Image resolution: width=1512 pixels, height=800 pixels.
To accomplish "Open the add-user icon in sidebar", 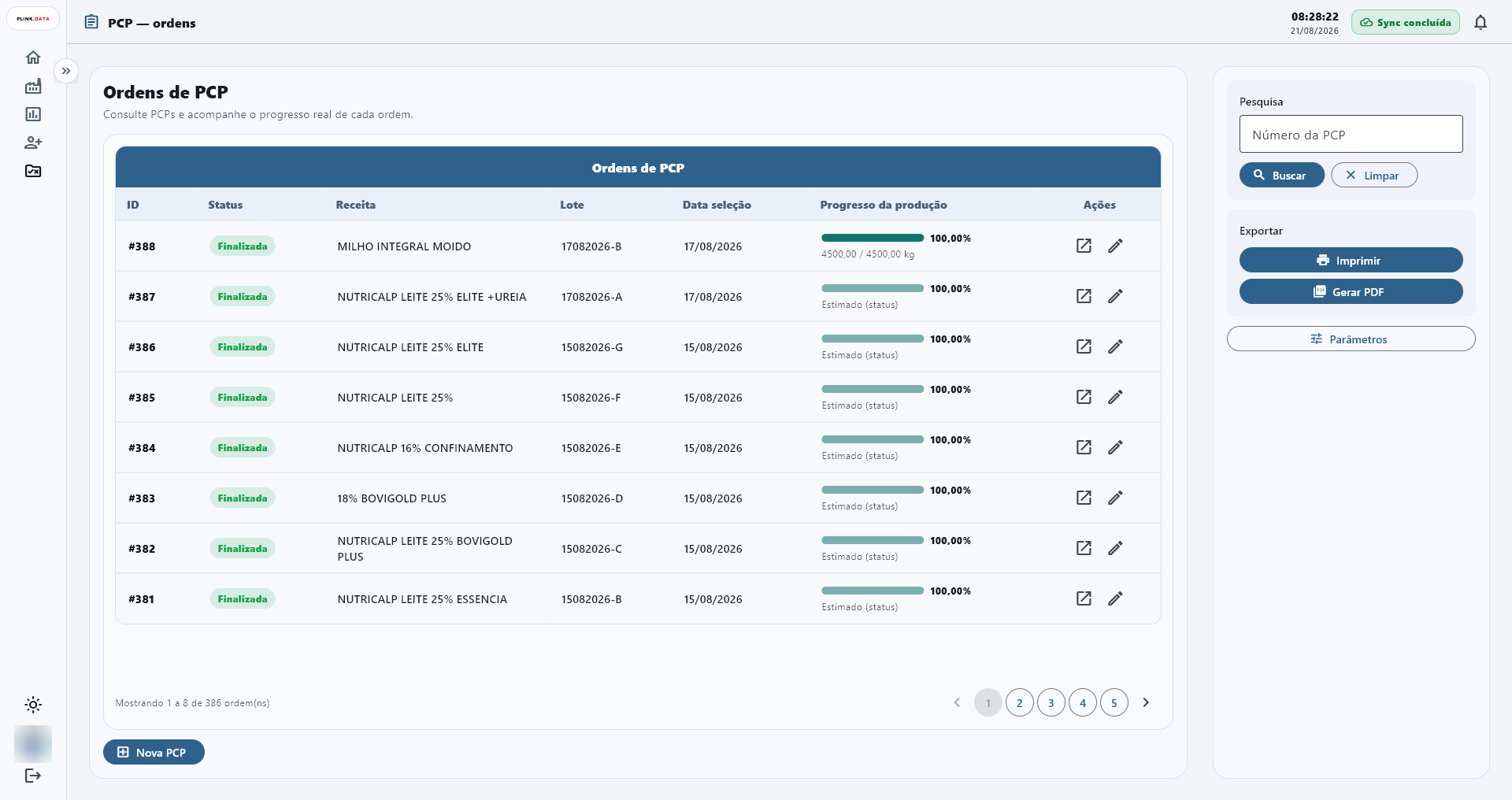I will point(33,143).
